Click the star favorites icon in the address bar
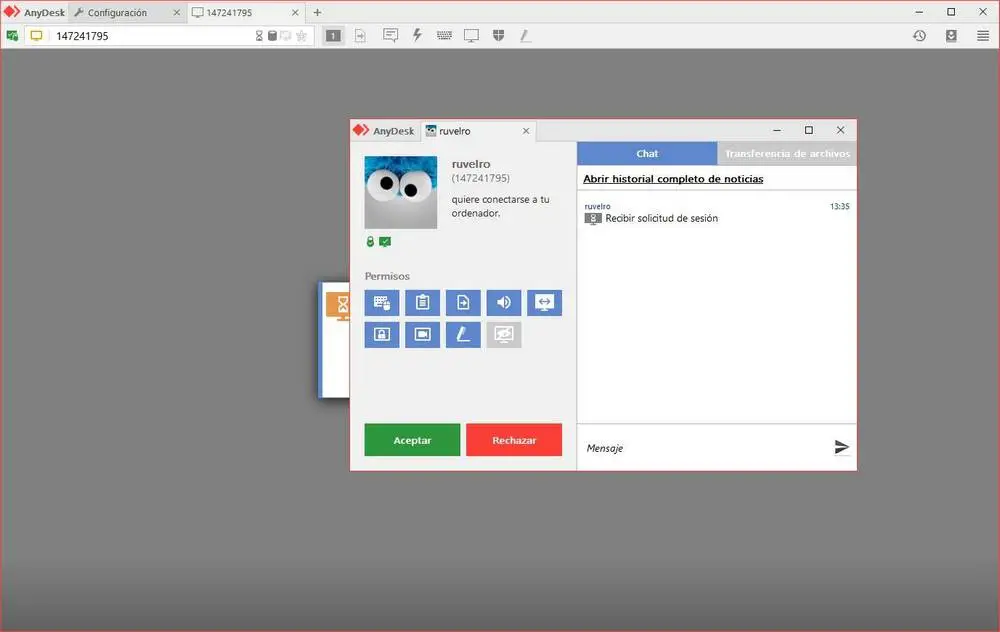 302,36
